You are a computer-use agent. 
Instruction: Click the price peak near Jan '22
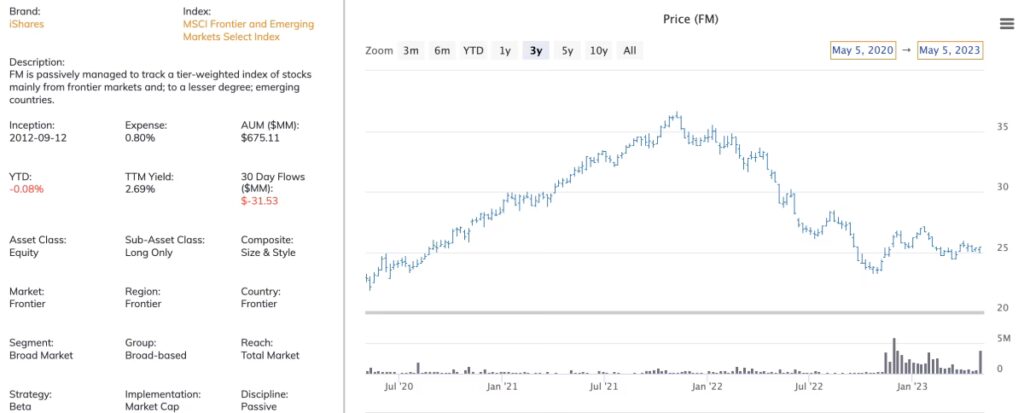pyautogui.click(x=677, y=116)
